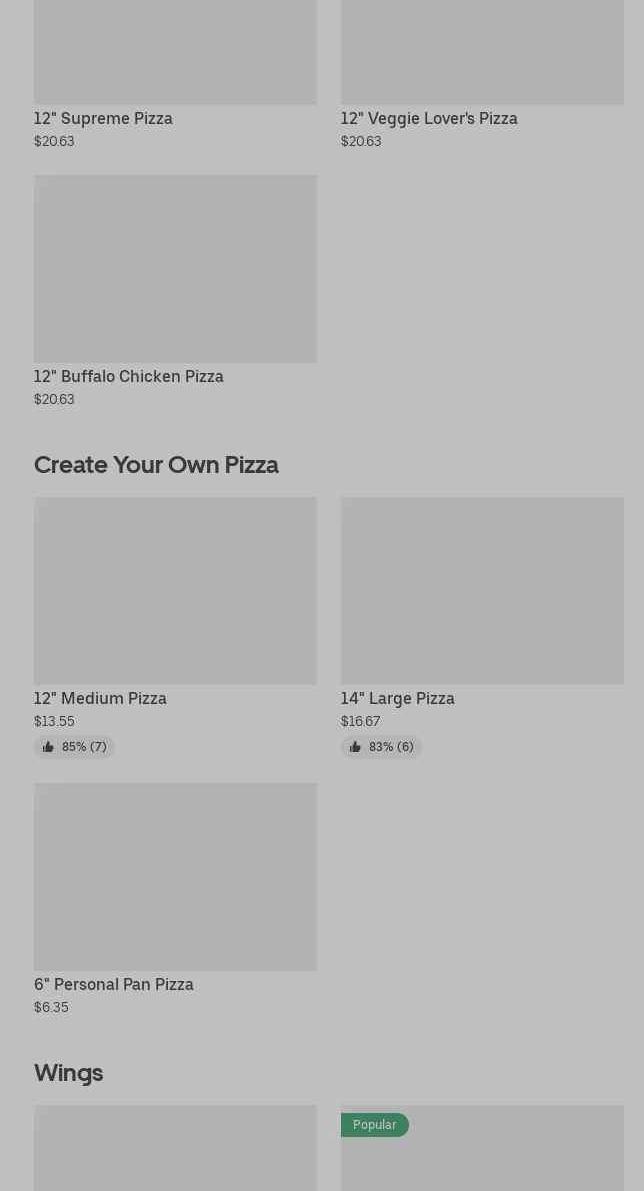
Task: Open the 12" Medium Pizza title
Action: click(100, 698)
